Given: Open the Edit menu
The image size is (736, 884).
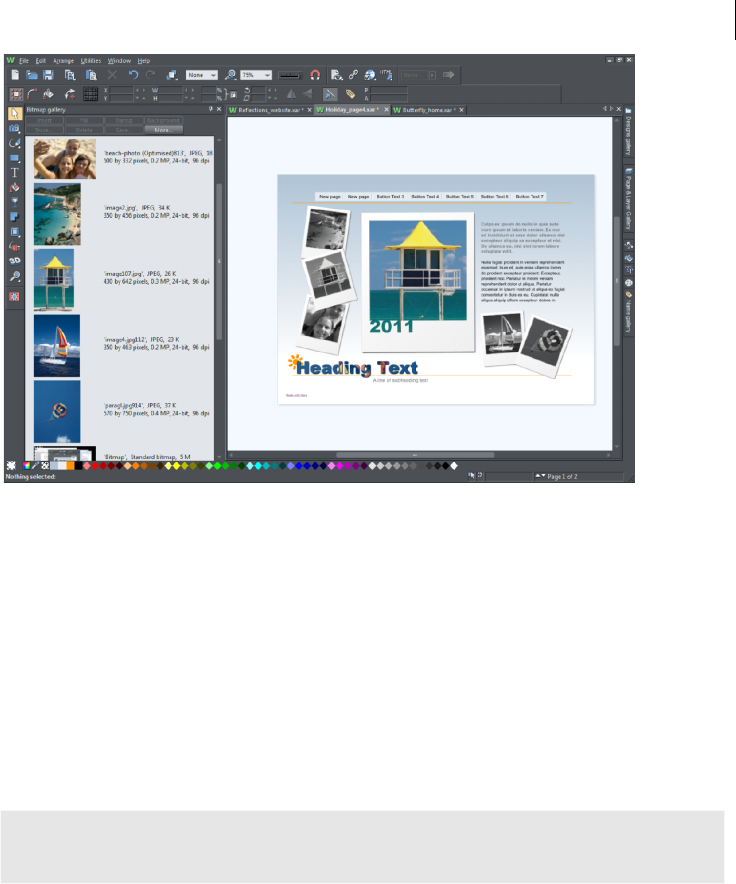Looking at the screenshot, I should (41, 61).
